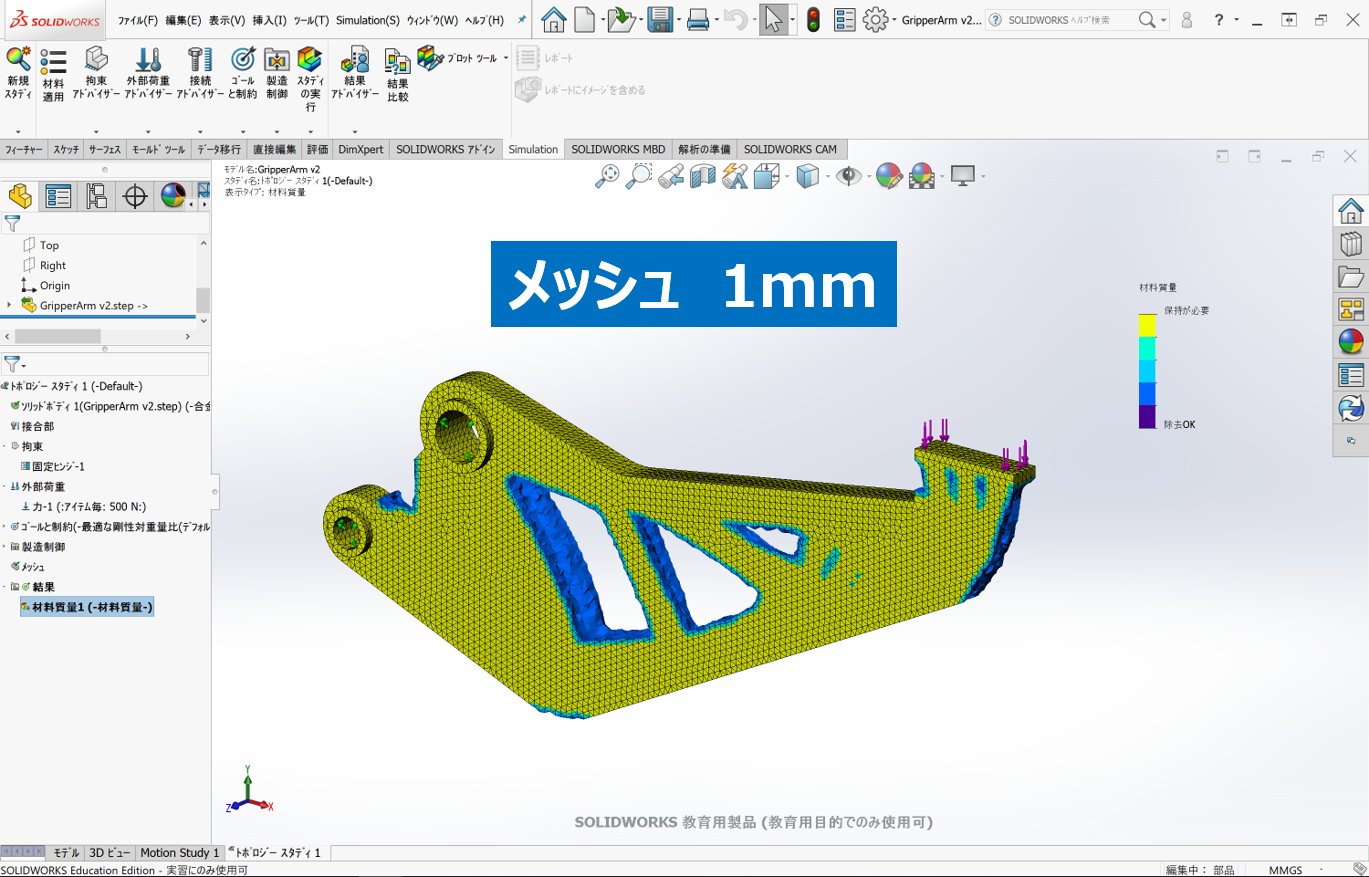The width and height of the screenshot is (1369, 877).
Task: Click the Zoom to Fit icon
Action: coord(607,176)
